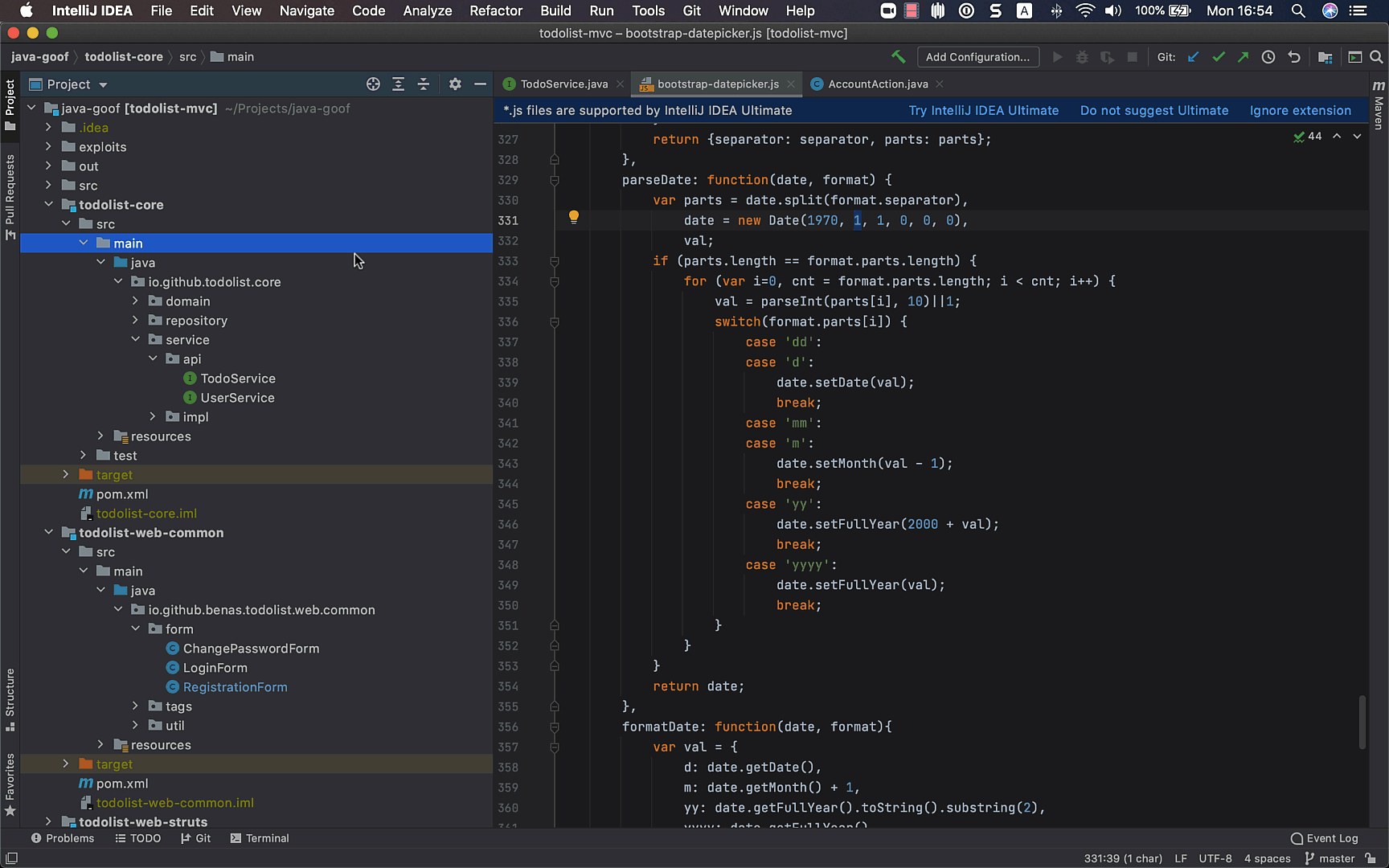1389x868 pixels.
Task: Open the macOS Control Center icon
Action: tap(1358, 10)
